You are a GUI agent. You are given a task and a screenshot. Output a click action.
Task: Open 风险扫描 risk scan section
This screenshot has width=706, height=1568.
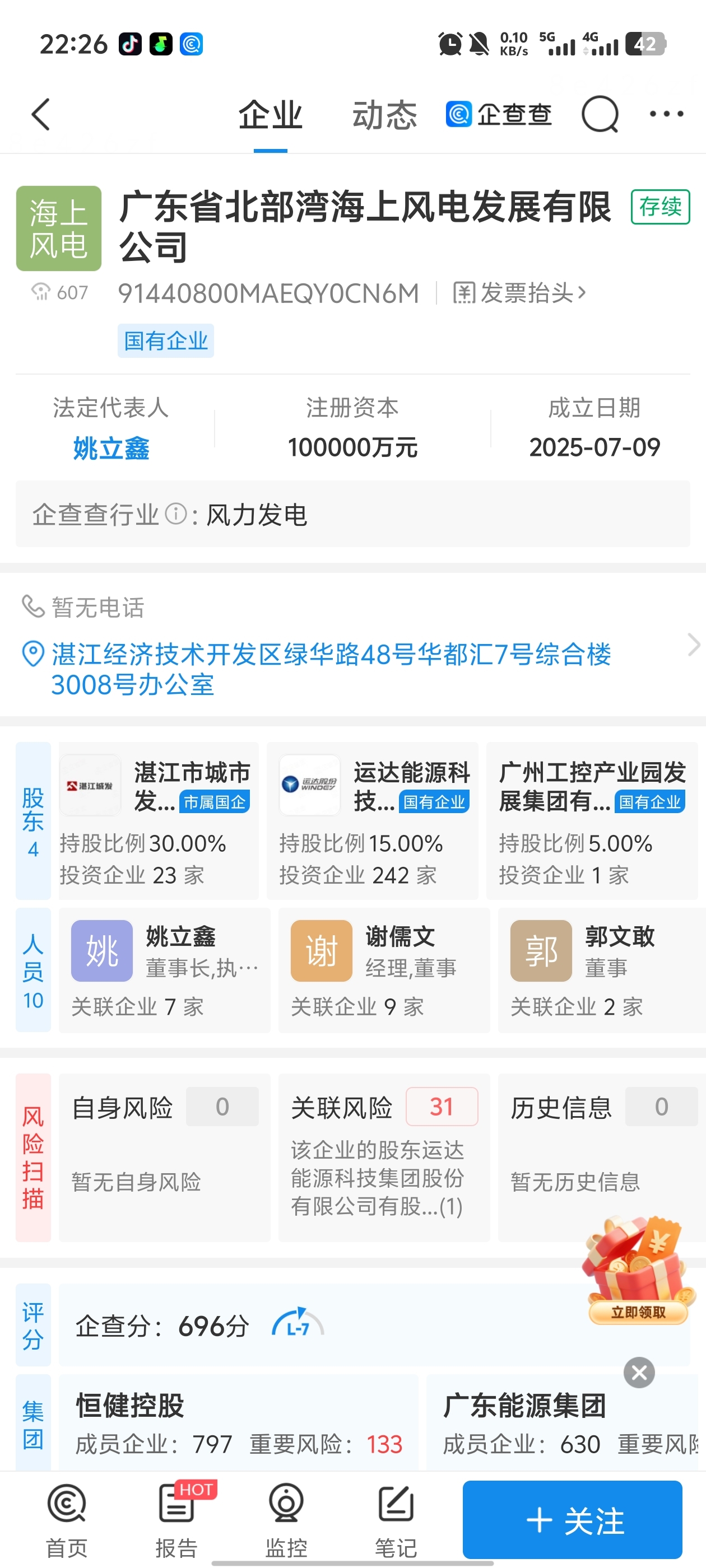(34, 1158)
